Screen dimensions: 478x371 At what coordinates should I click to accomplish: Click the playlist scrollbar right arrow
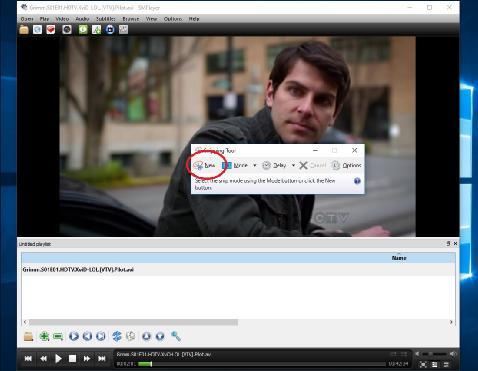coord(451,322)
